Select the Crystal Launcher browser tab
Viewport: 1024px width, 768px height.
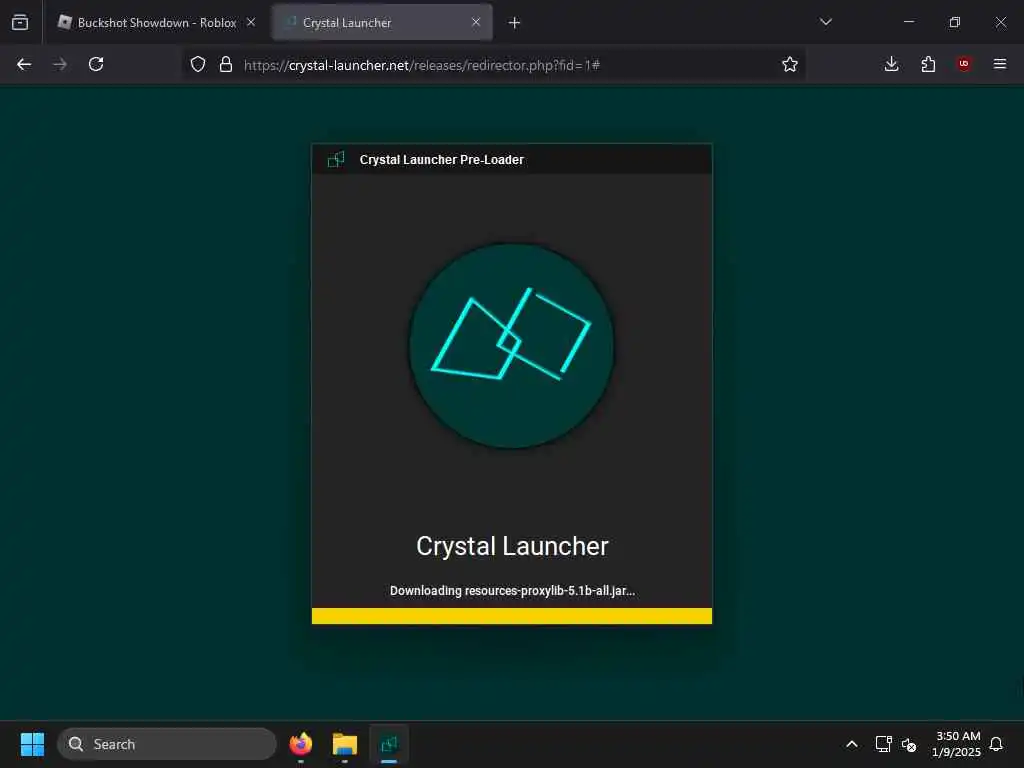tap(382, 22)
